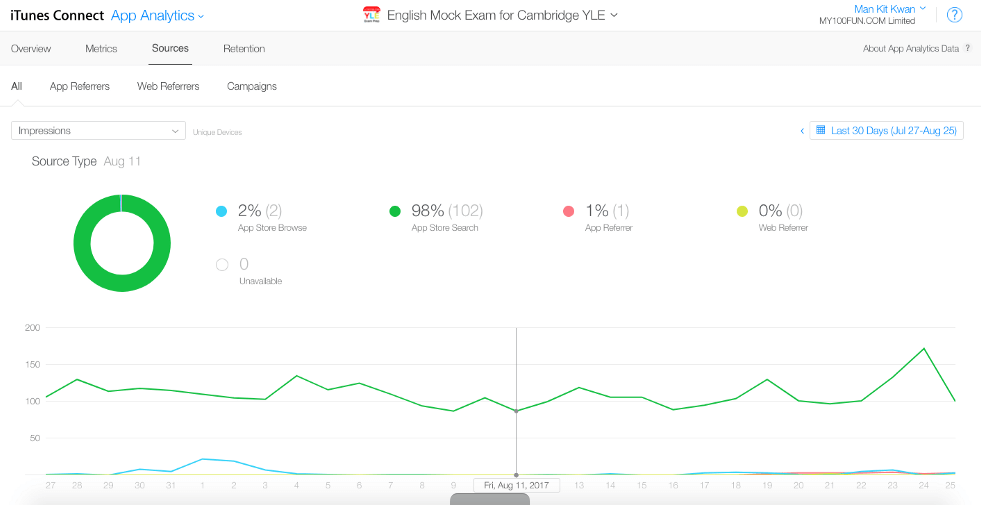The width and height of the screenshot is (981, 505).
Task: Select the Web Referrers filter
Action: coord(168,86)
